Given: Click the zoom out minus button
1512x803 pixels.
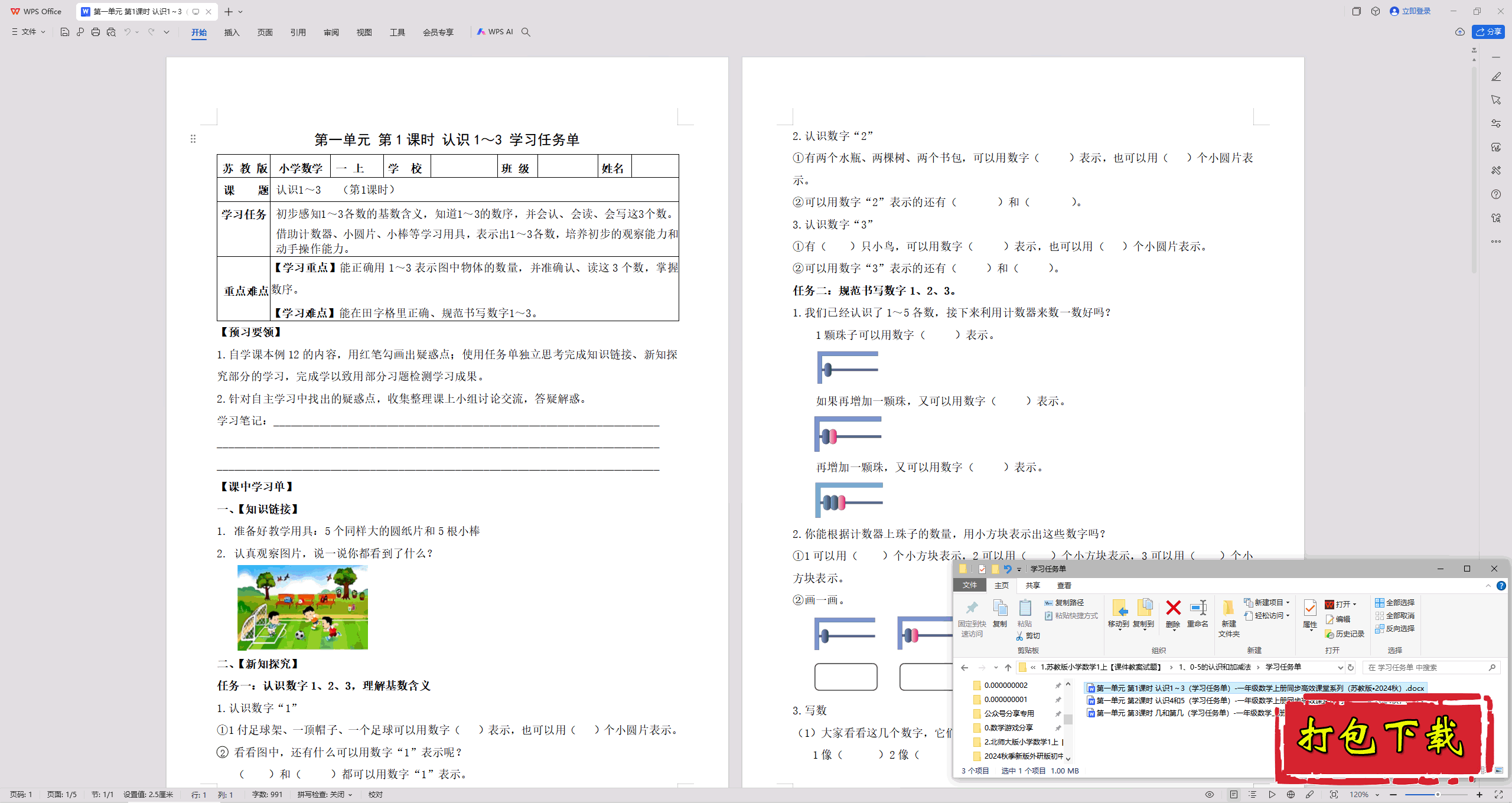Looking at the screenshot, I should tap(1393, 795).
